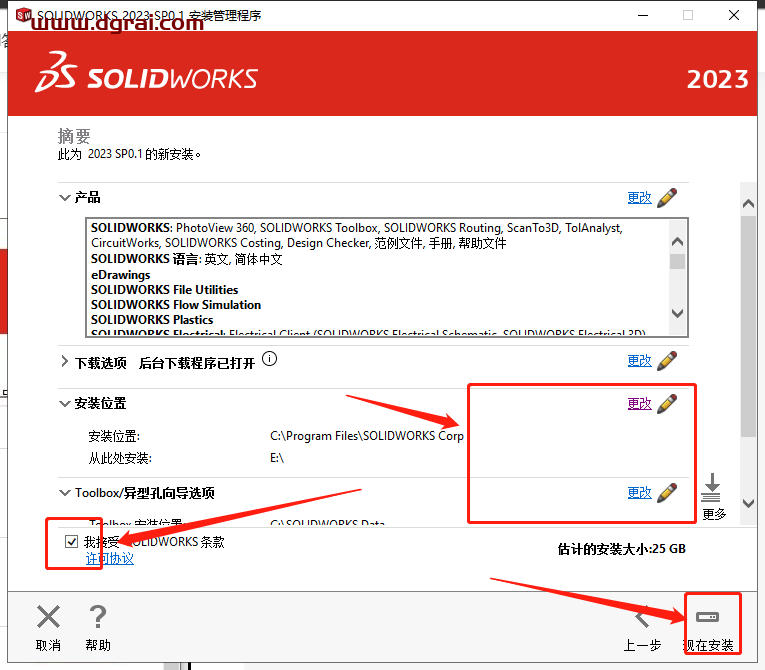Click SOLIDWORKS File Utilities entry
Screen dimensions: 765x670
164,290
